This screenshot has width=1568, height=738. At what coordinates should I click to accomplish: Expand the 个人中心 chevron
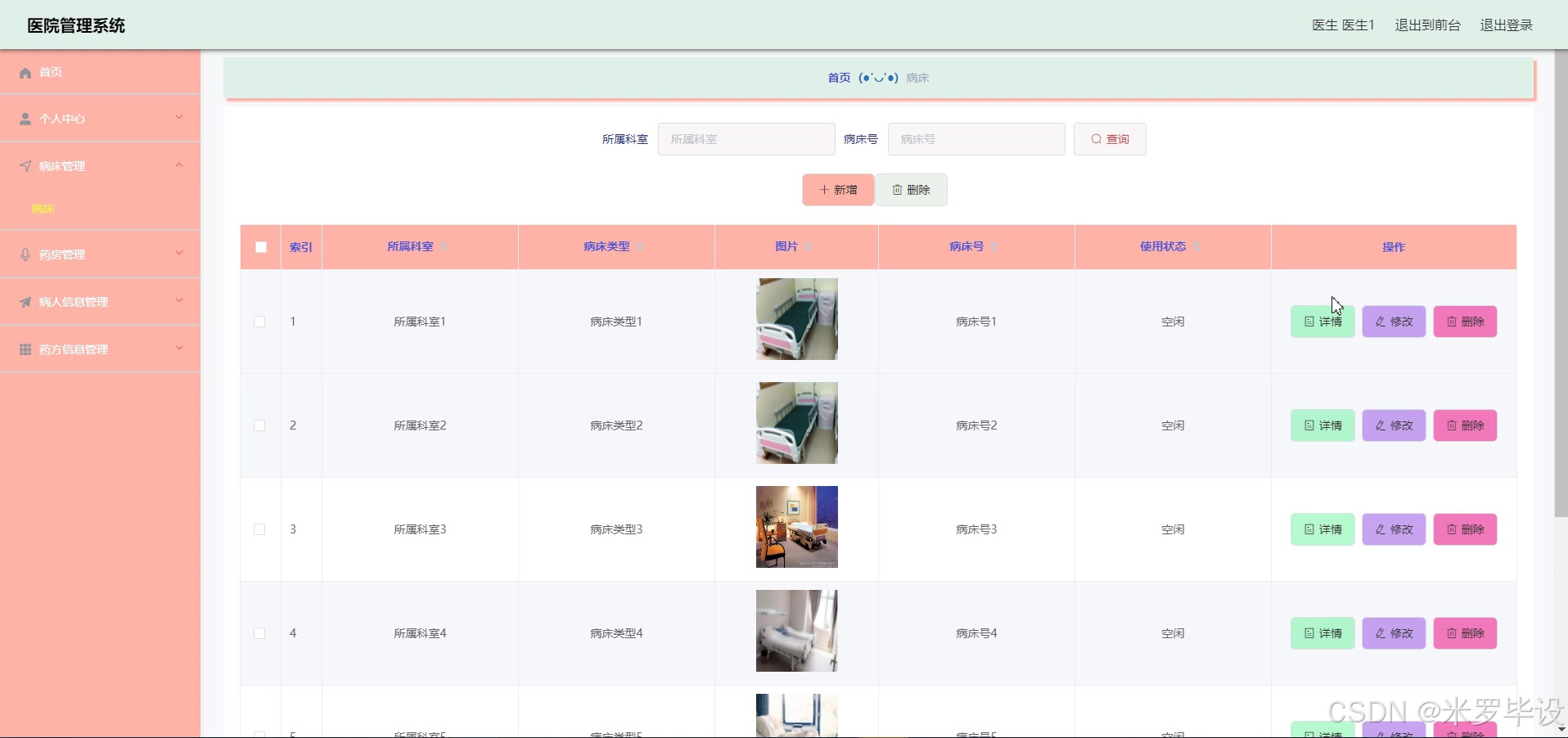pos(179,118)
